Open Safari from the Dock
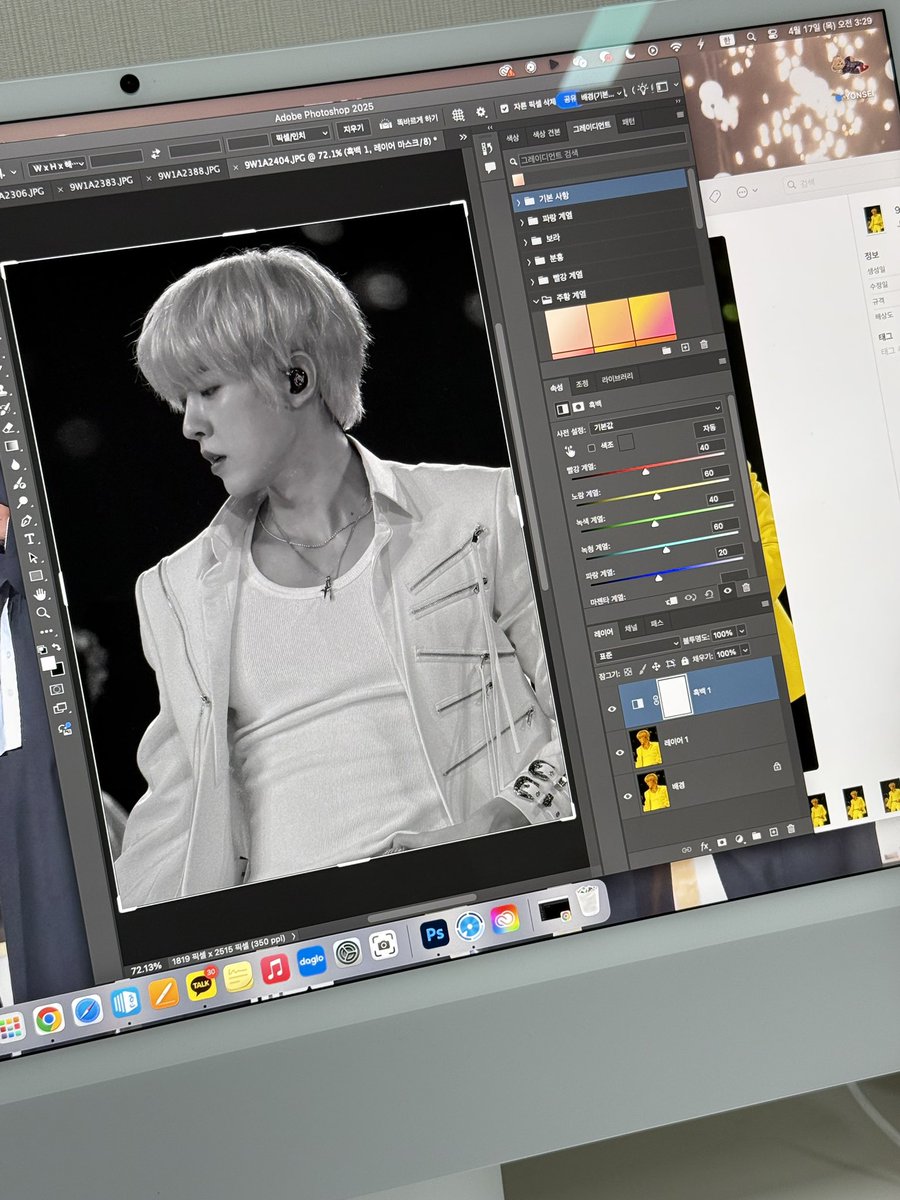This screenshot has height=1200, width=900. click(87, 1010)
